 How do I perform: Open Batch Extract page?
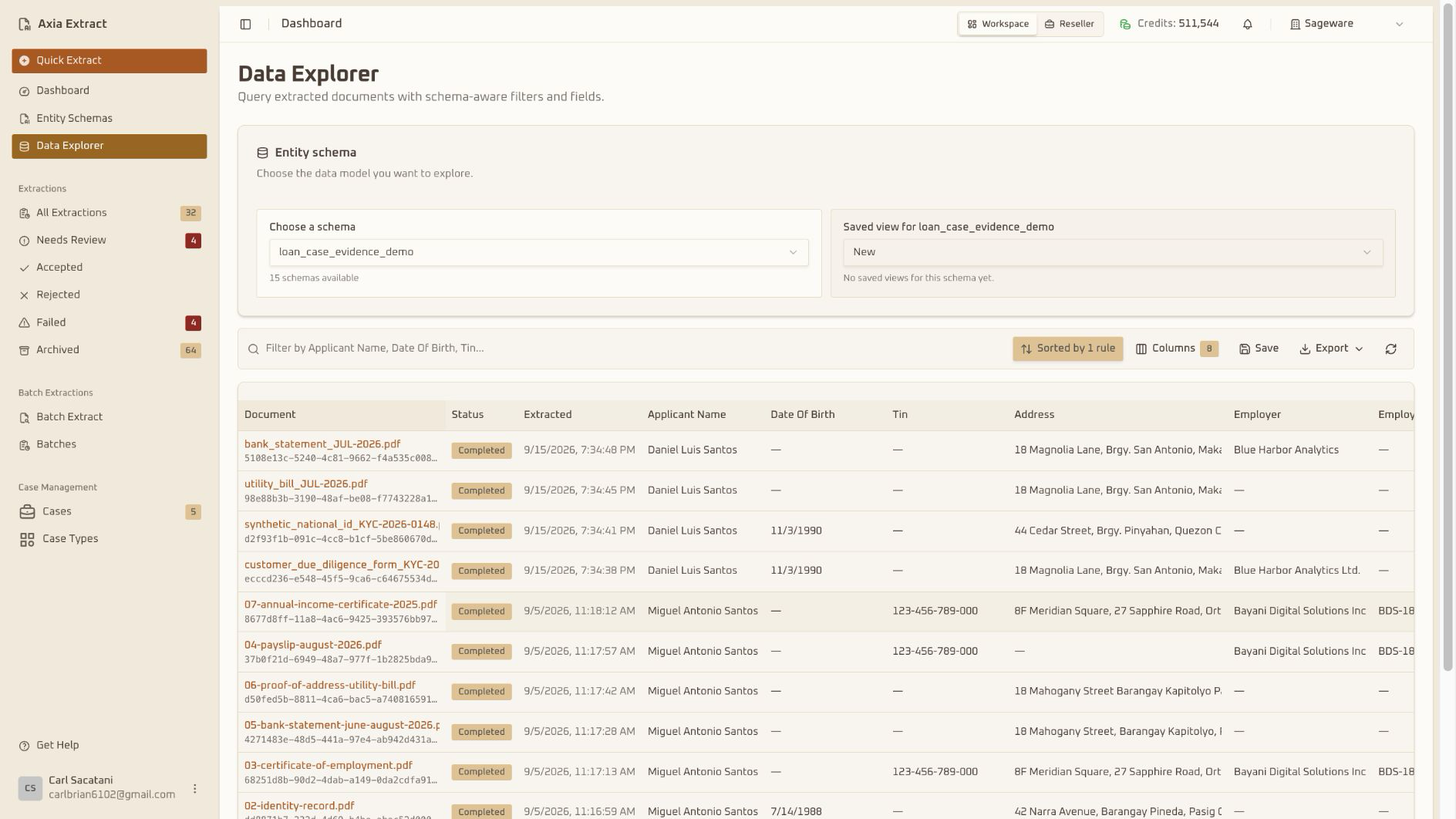tap(110, 417)
